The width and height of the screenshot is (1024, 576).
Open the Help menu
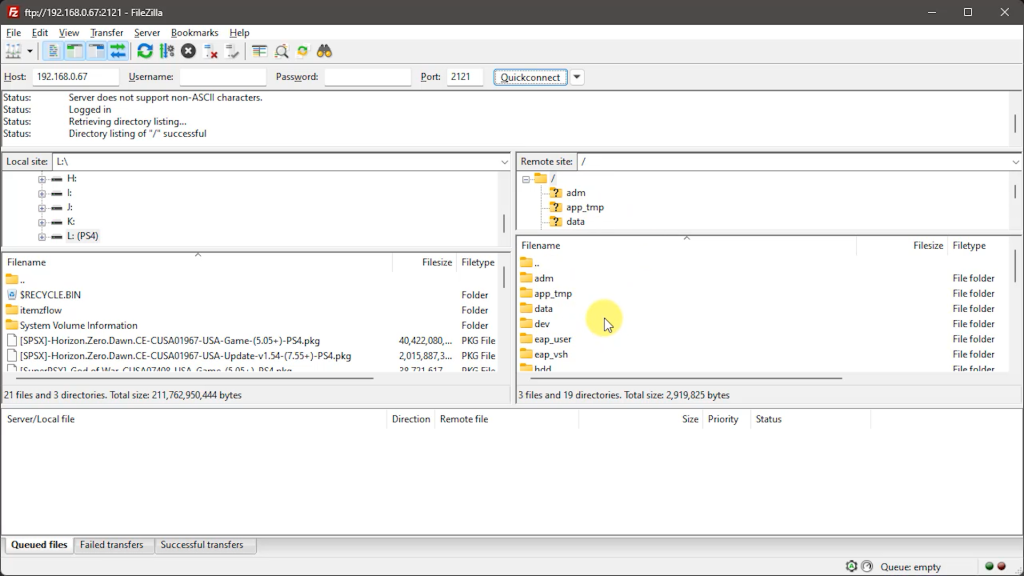(x=239, y=33)
